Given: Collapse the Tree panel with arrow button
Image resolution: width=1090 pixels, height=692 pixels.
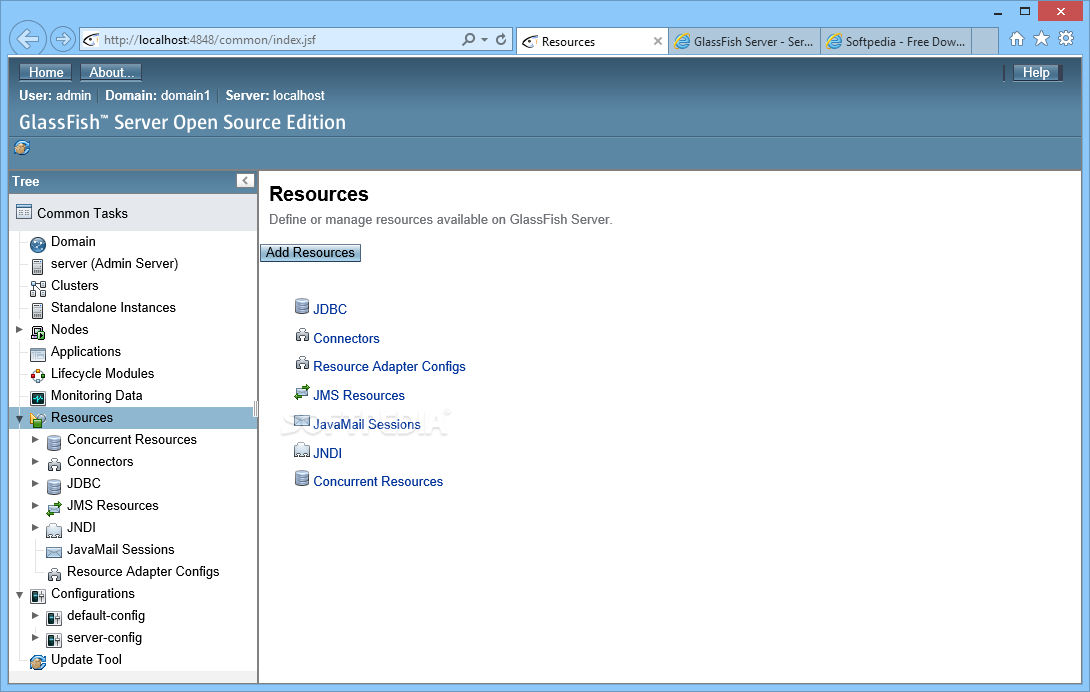Looking at the screenshot, I should [245, 181].
